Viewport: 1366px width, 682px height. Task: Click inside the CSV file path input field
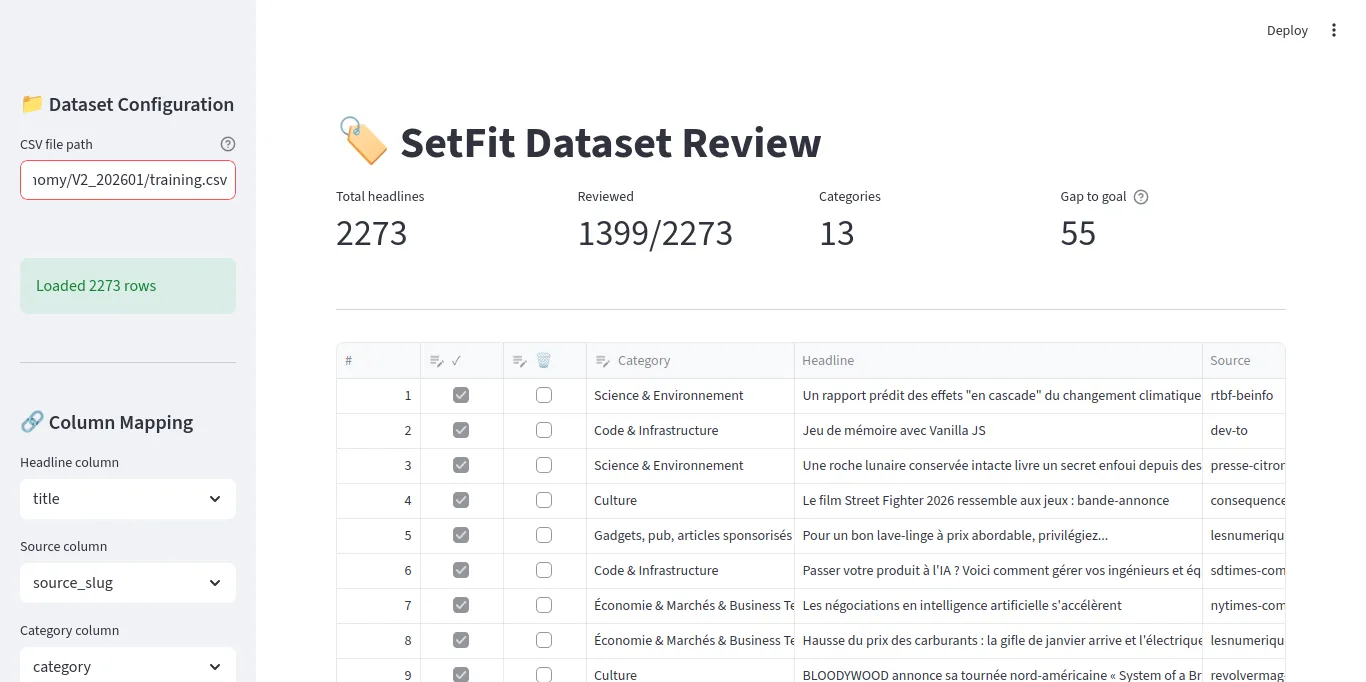click(127, 180)
